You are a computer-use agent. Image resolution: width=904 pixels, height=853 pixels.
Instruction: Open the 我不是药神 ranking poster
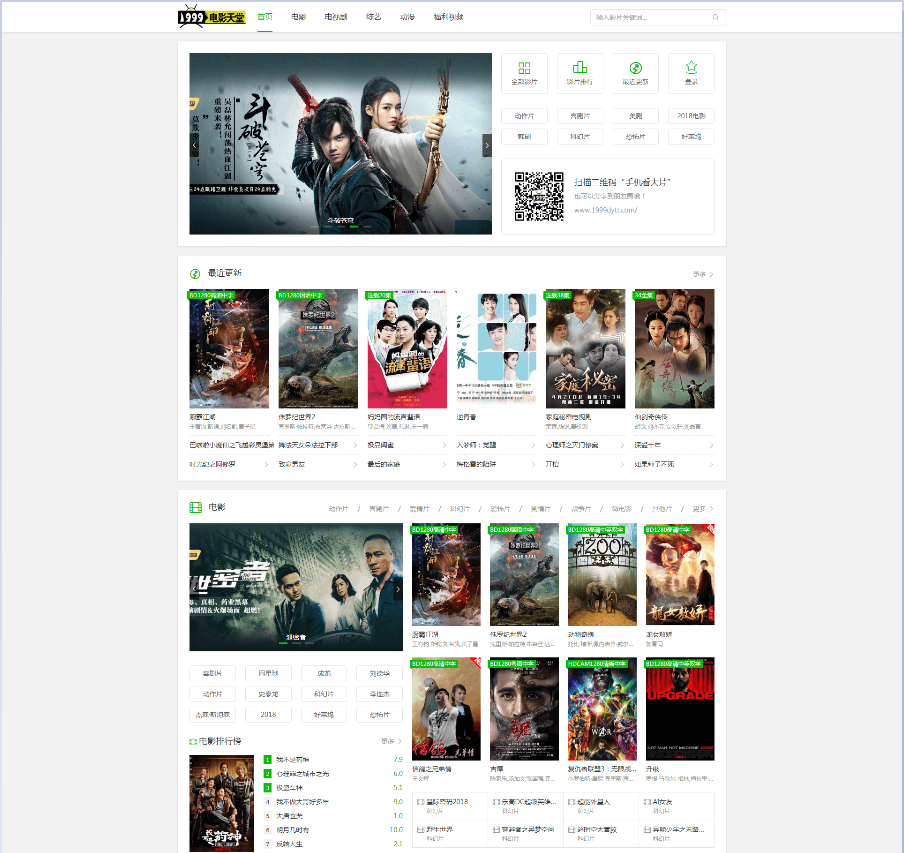[x=221, y=803]
